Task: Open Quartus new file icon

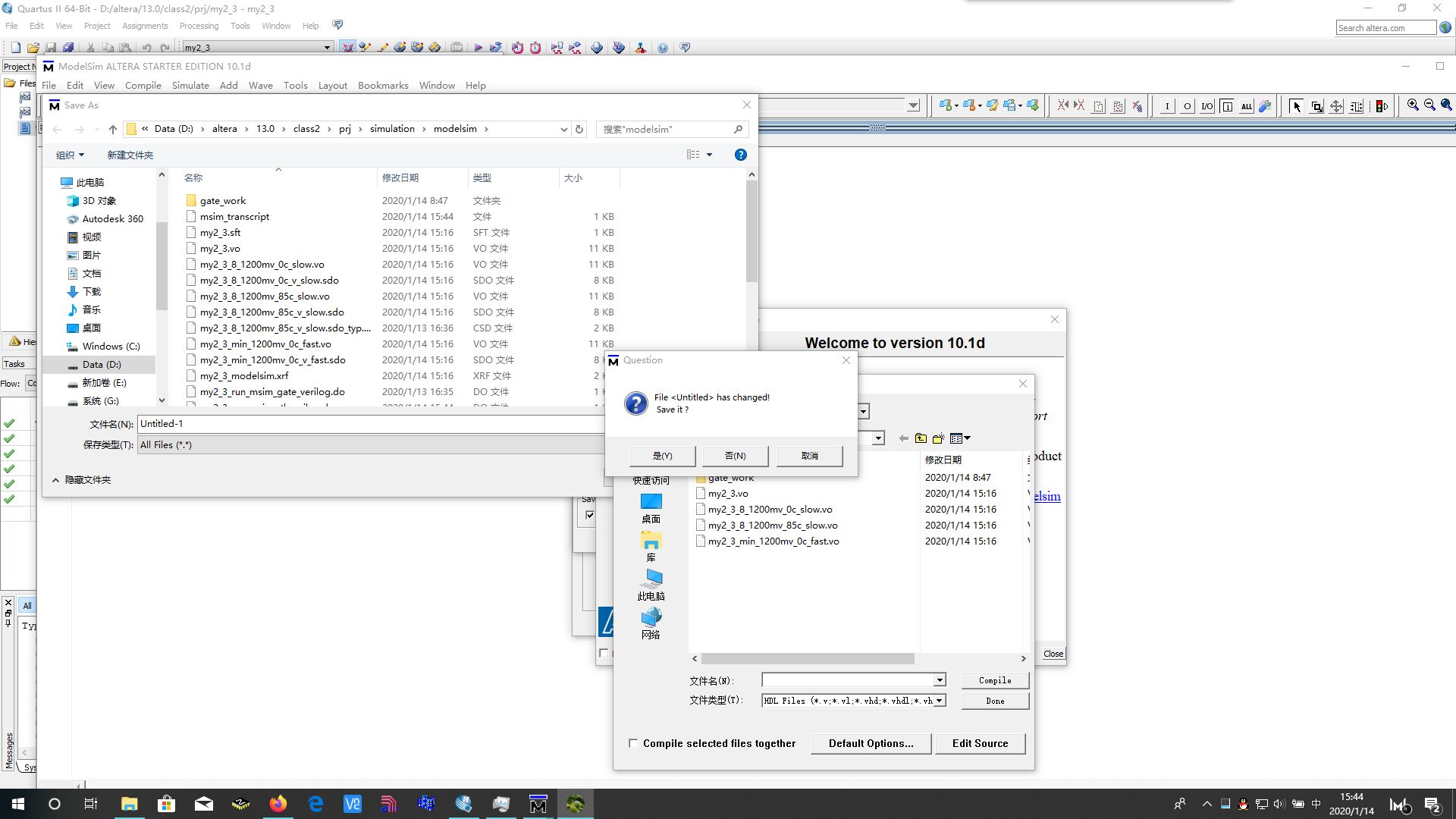Action: tap(16, 48)
